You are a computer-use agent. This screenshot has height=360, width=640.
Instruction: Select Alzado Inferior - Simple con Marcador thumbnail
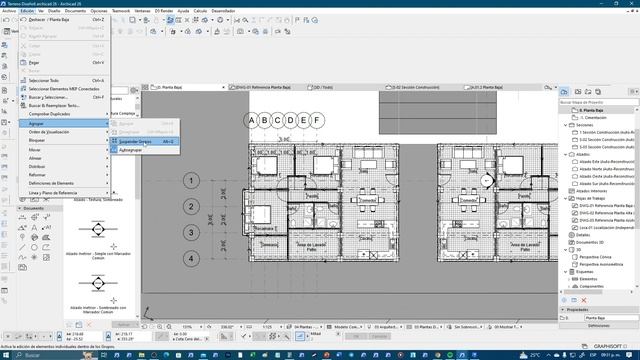coord(98,229)
